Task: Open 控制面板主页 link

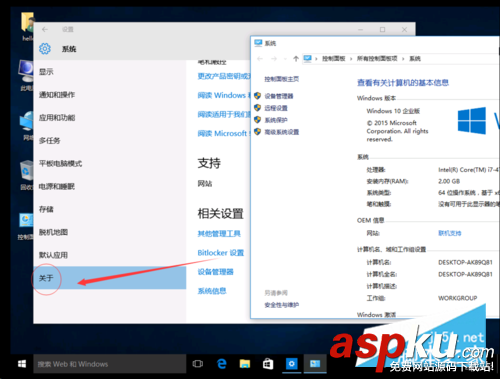Action: [x=282, y=79]
